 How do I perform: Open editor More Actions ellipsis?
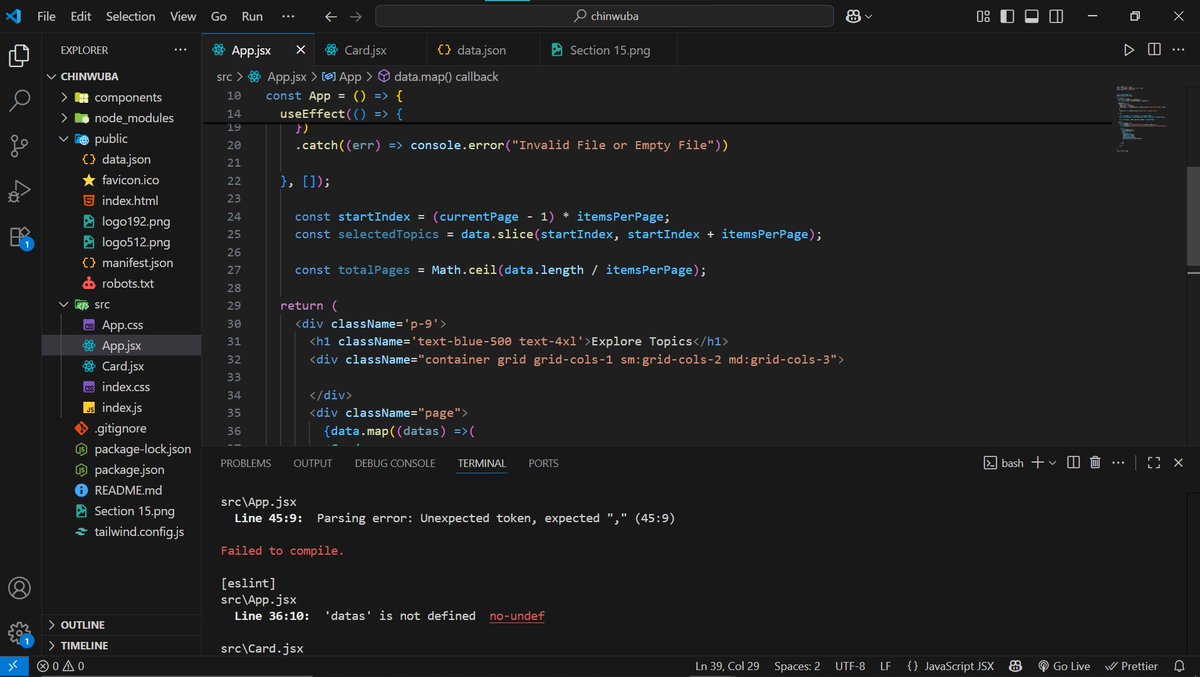pyautogui.click(x=1178, y=50)
